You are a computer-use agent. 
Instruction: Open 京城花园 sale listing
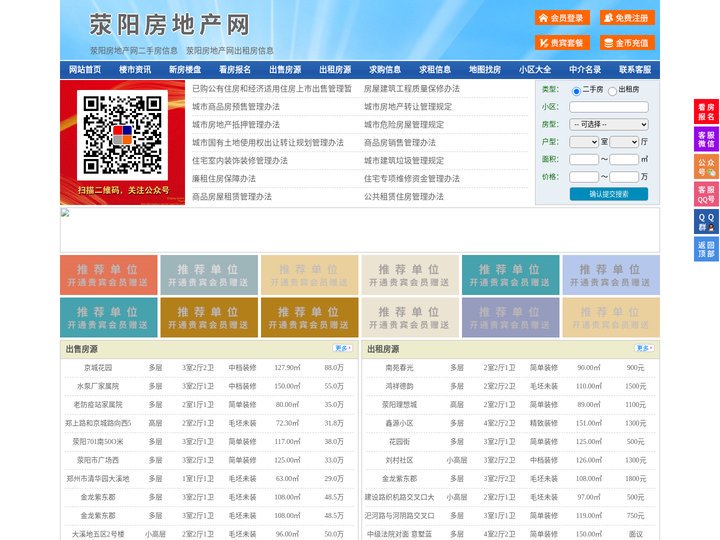pos(98,368)
